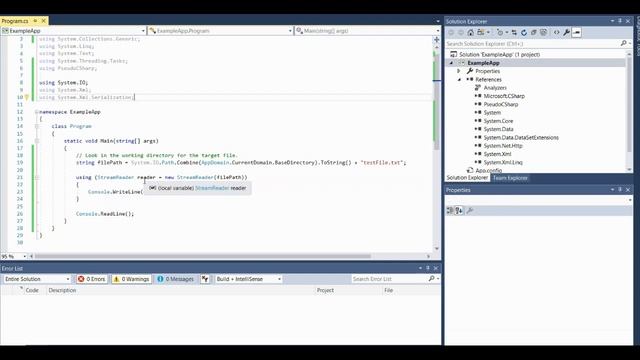Click the Alphabetical sort icon in Properties
The width and height of the screenshot is (640, 360).
tap(459, 211)
